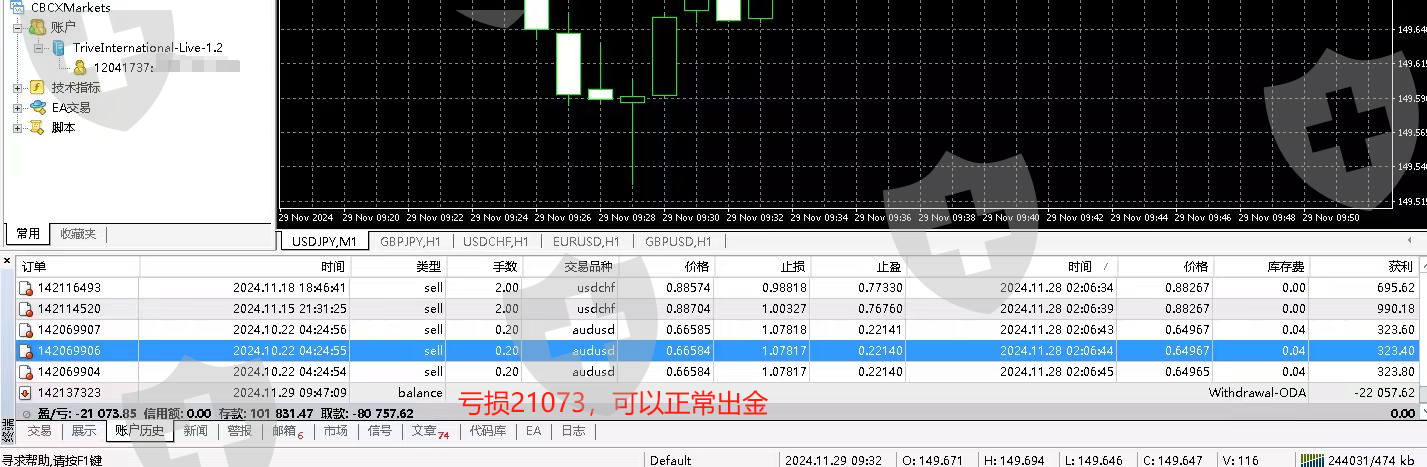This screenshot has height=467, width=1427.
Task: Click the Withdrawal-ODA comment cell
Action: (x=1255, y=393)
